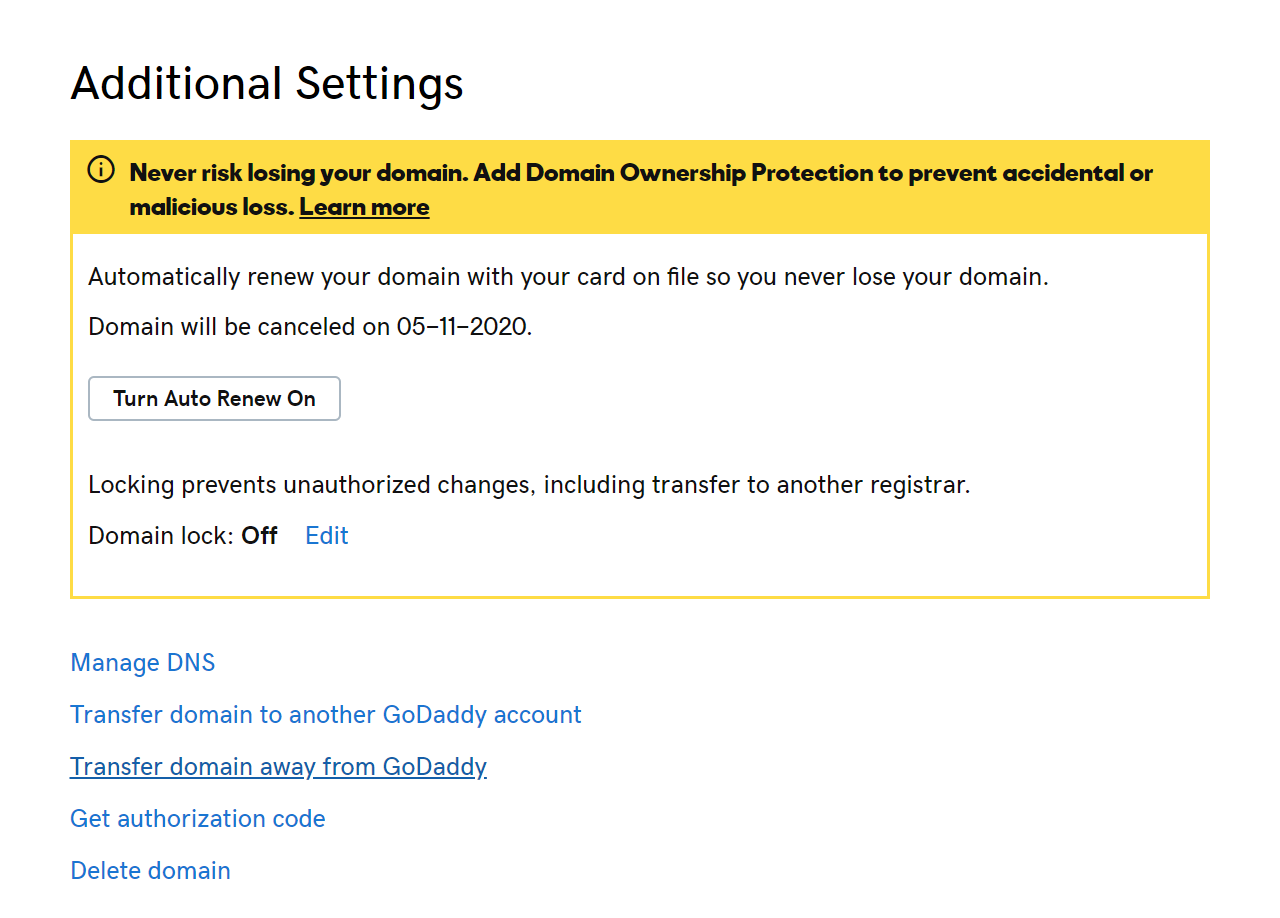Edit the Domain lock setting
Screen dimensions: 1280x918
[x=326, y=536]
